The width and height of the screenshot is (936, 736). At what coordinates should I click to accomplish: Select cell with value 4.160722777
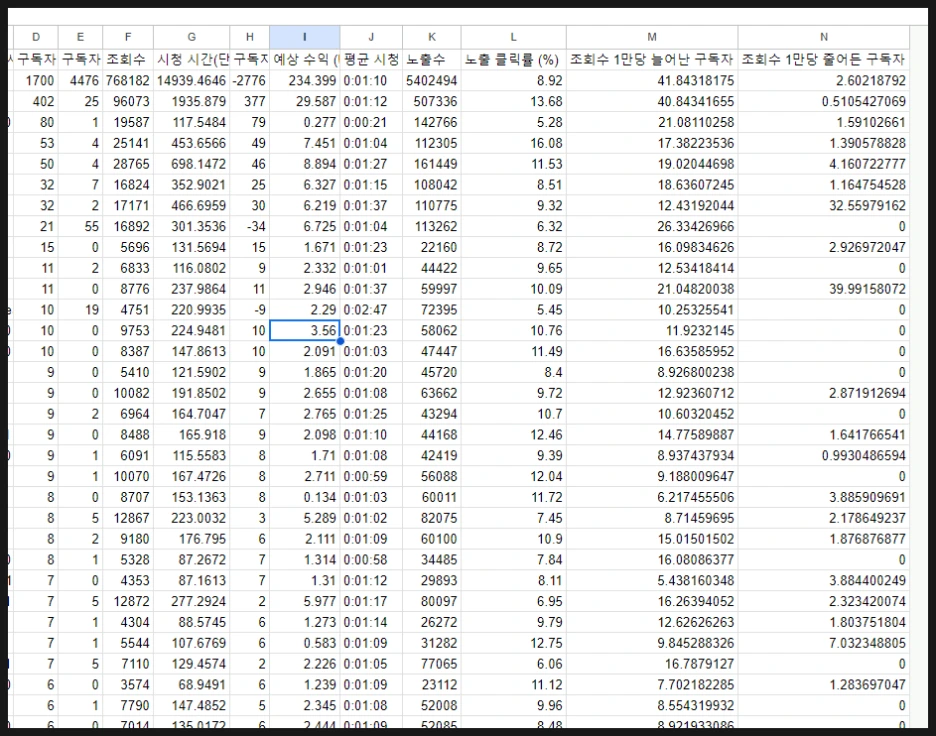[x=824, y=164]
